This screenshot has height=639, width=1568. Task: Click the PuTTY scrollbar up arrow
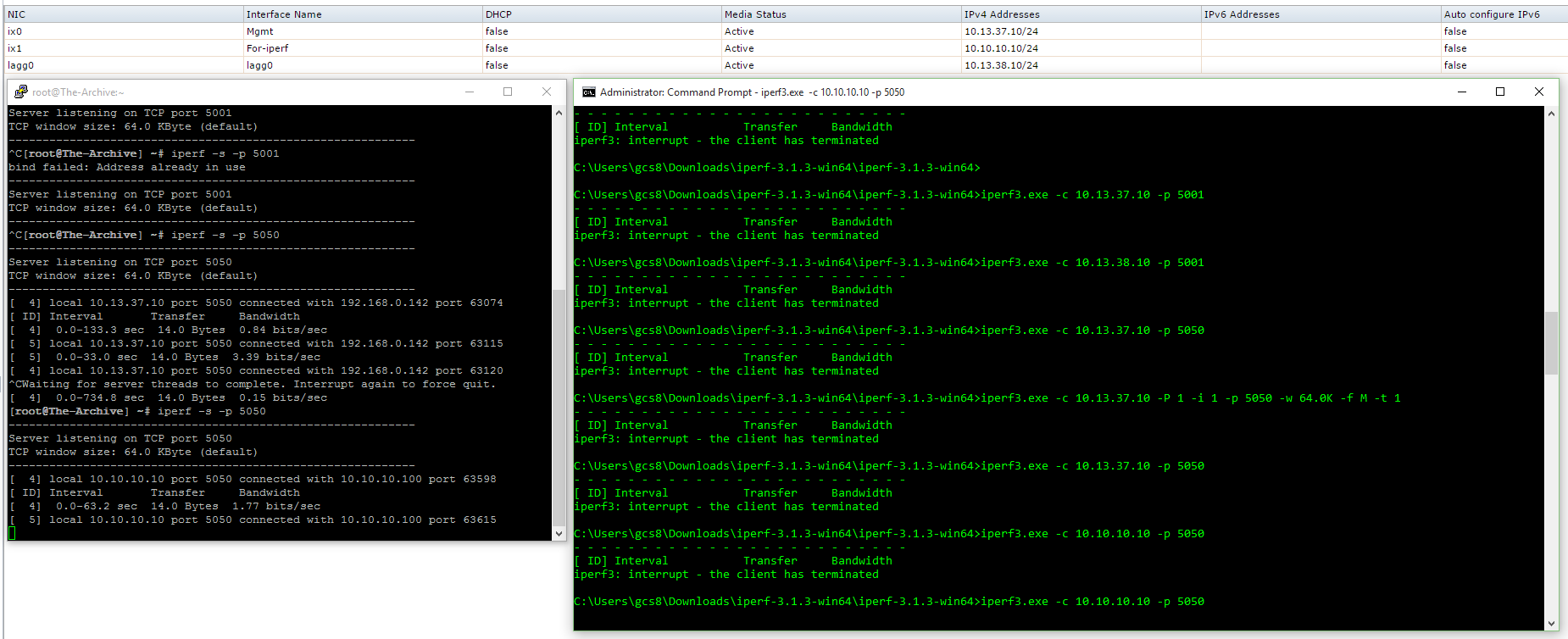[559, 113]
